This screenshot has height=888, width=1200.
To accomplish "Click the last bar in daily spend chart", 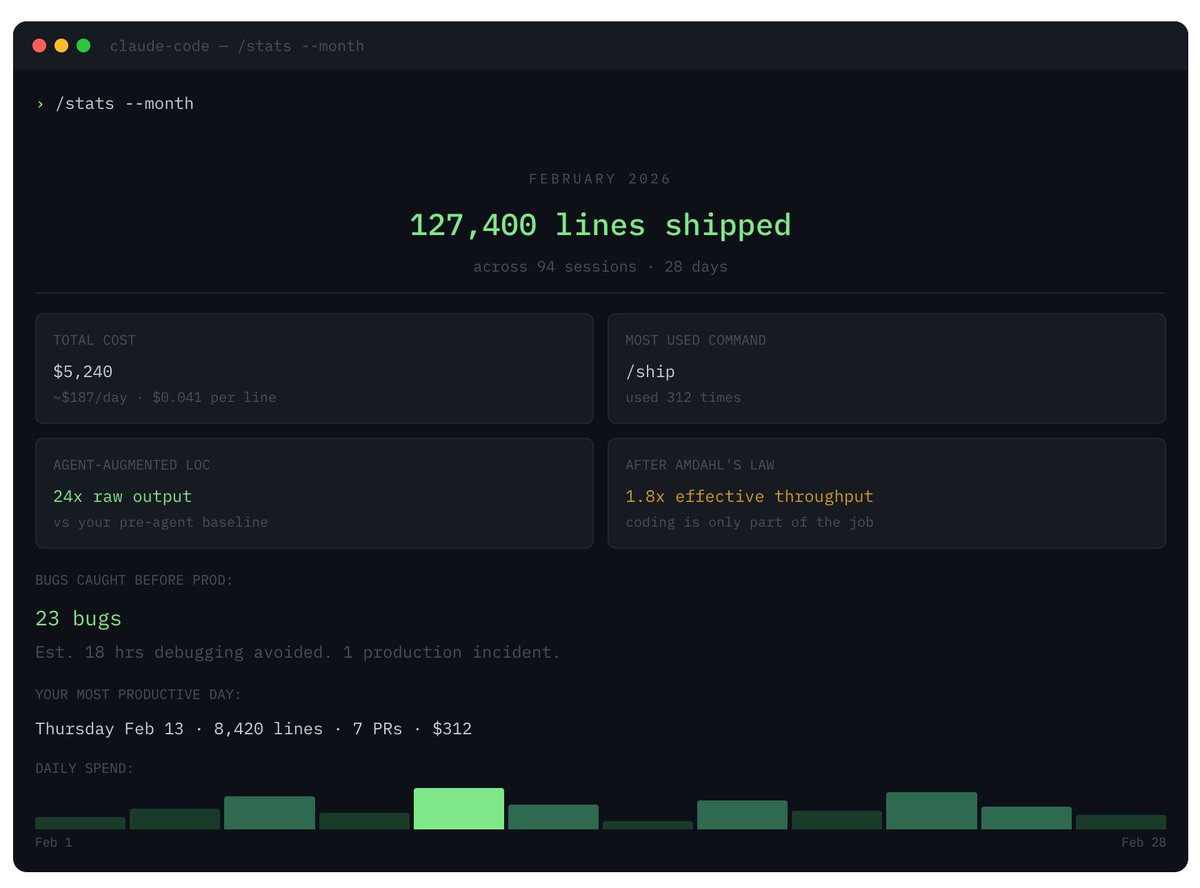I will coord(1120,822).
